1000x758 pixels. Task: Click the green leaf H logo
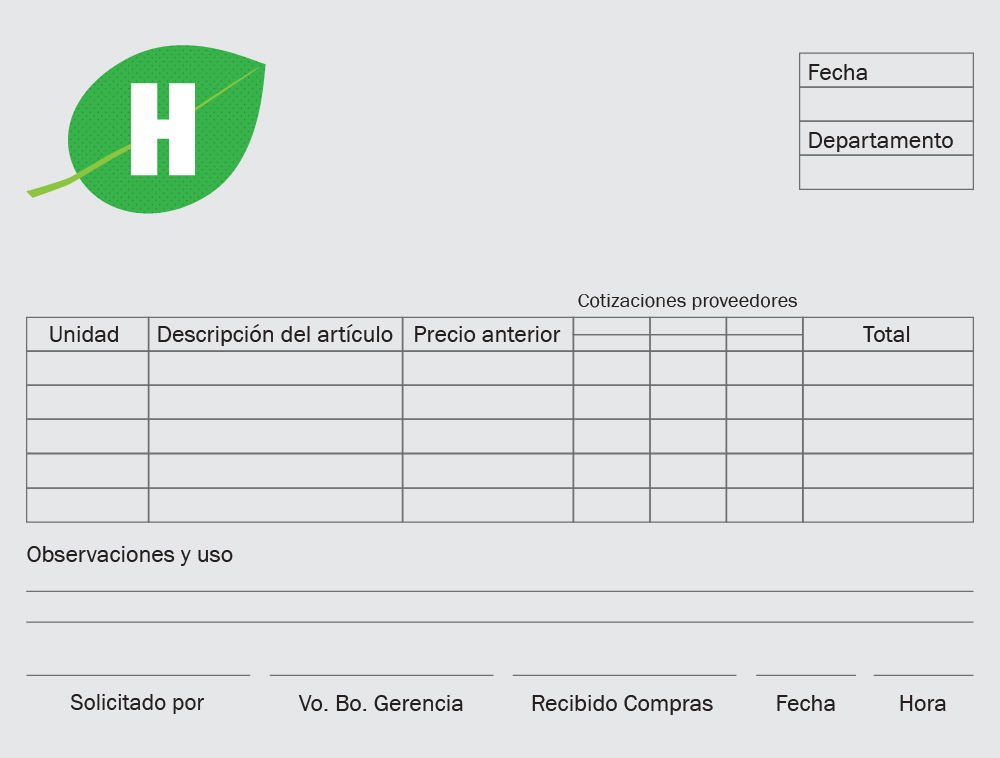147,129
